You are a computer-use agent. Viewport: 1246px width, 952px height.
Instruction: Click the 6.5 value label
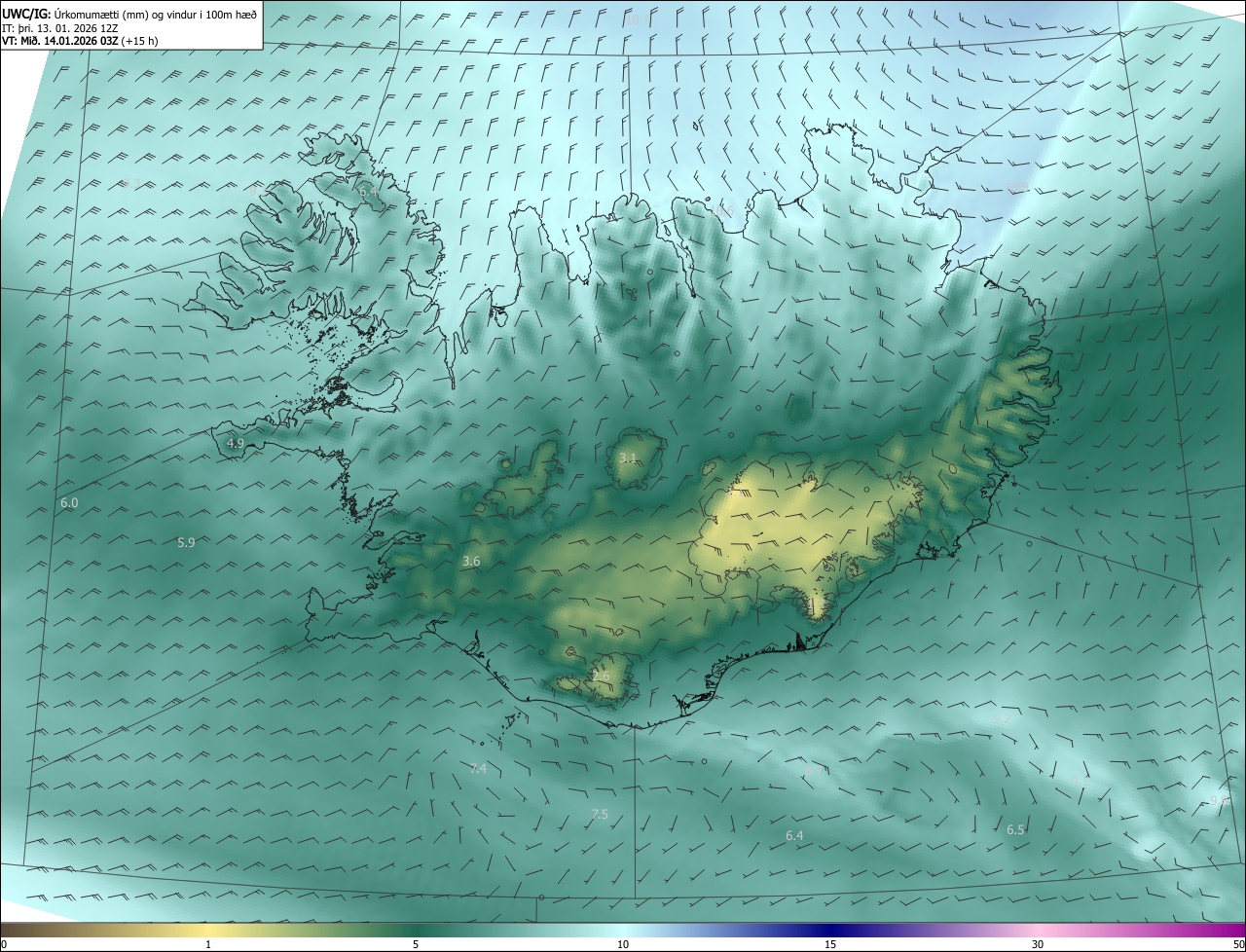(1015, 830)
